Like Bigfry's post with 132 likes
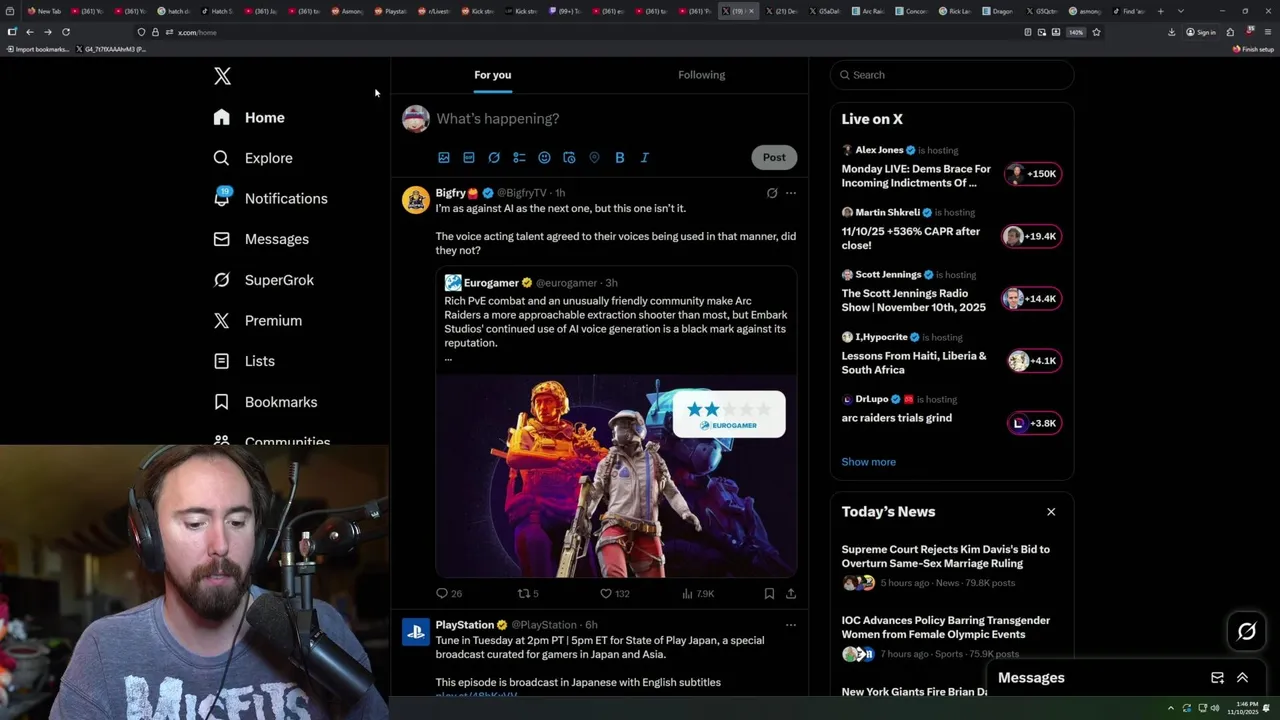 click(x=614, y=593)
